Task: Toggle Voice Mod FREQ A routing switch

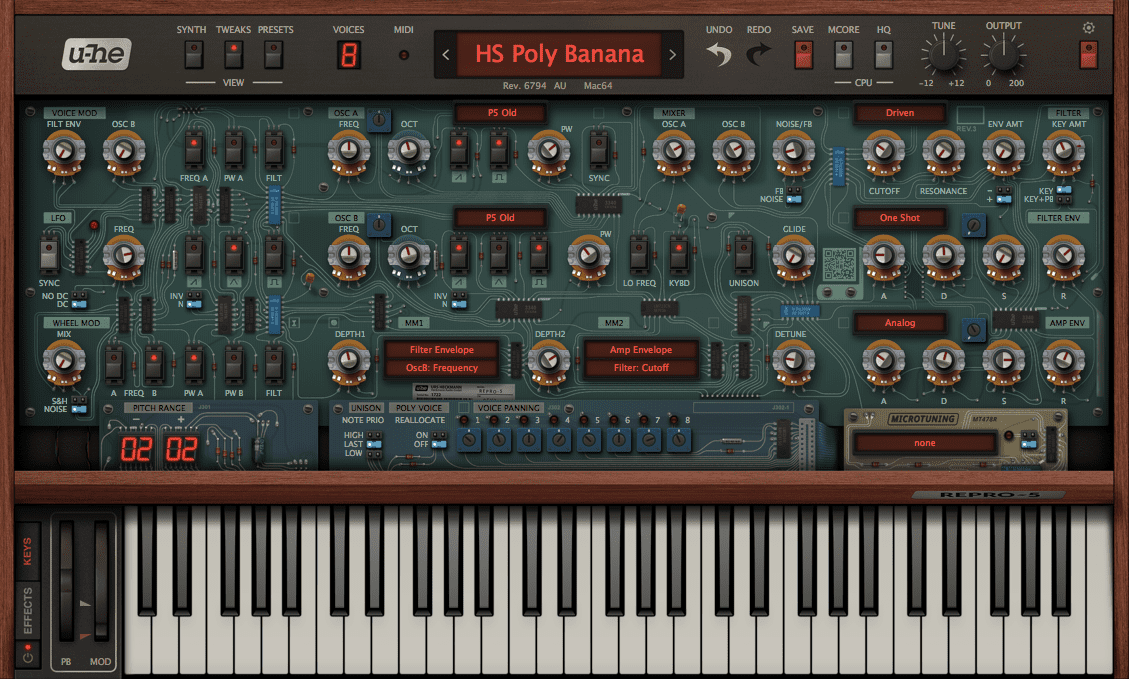Action: [194, 150]
